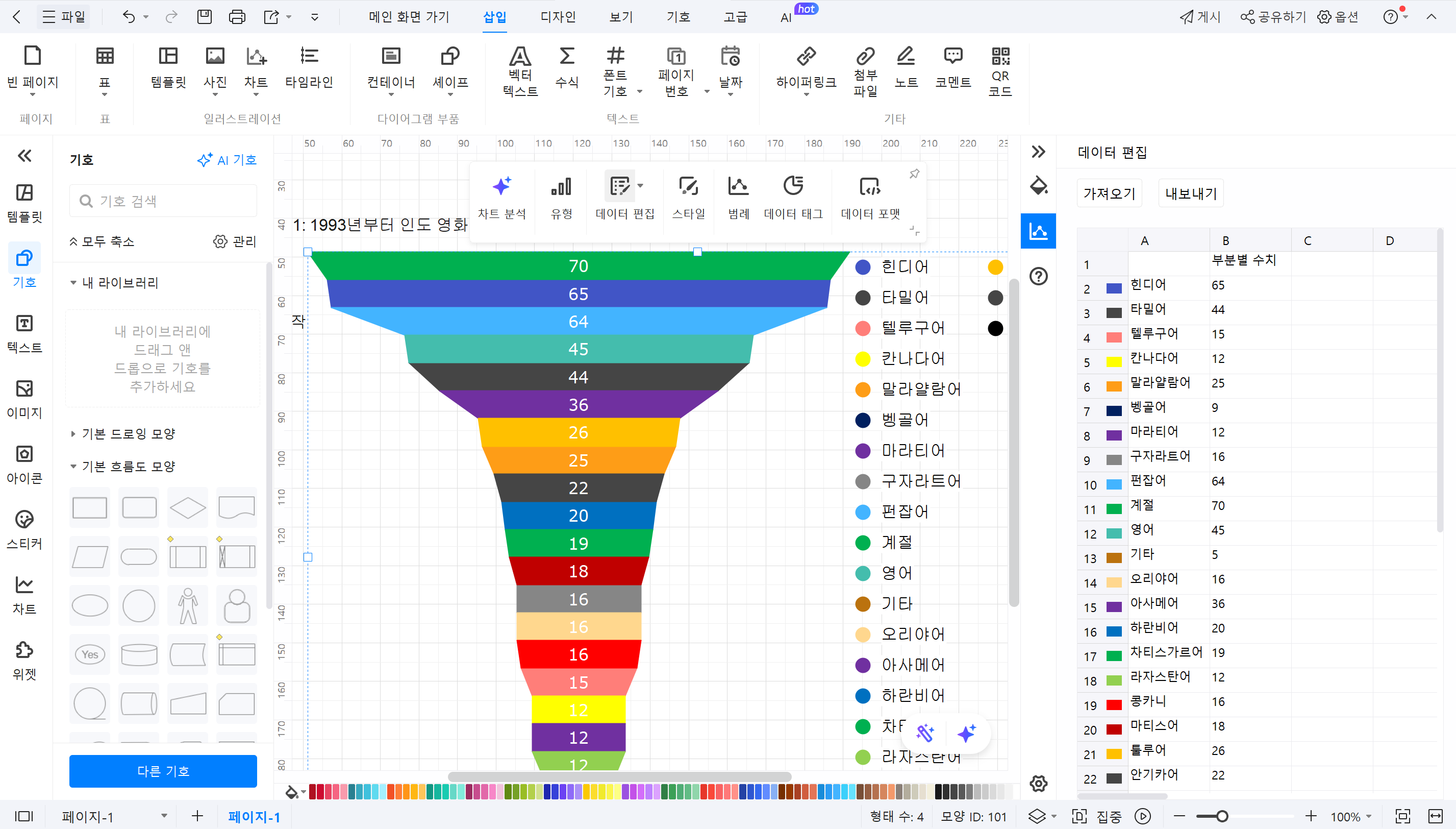Click the 기호 검색 search field
The height and width of the screenshot is (829, 1456).
point(163,201)
